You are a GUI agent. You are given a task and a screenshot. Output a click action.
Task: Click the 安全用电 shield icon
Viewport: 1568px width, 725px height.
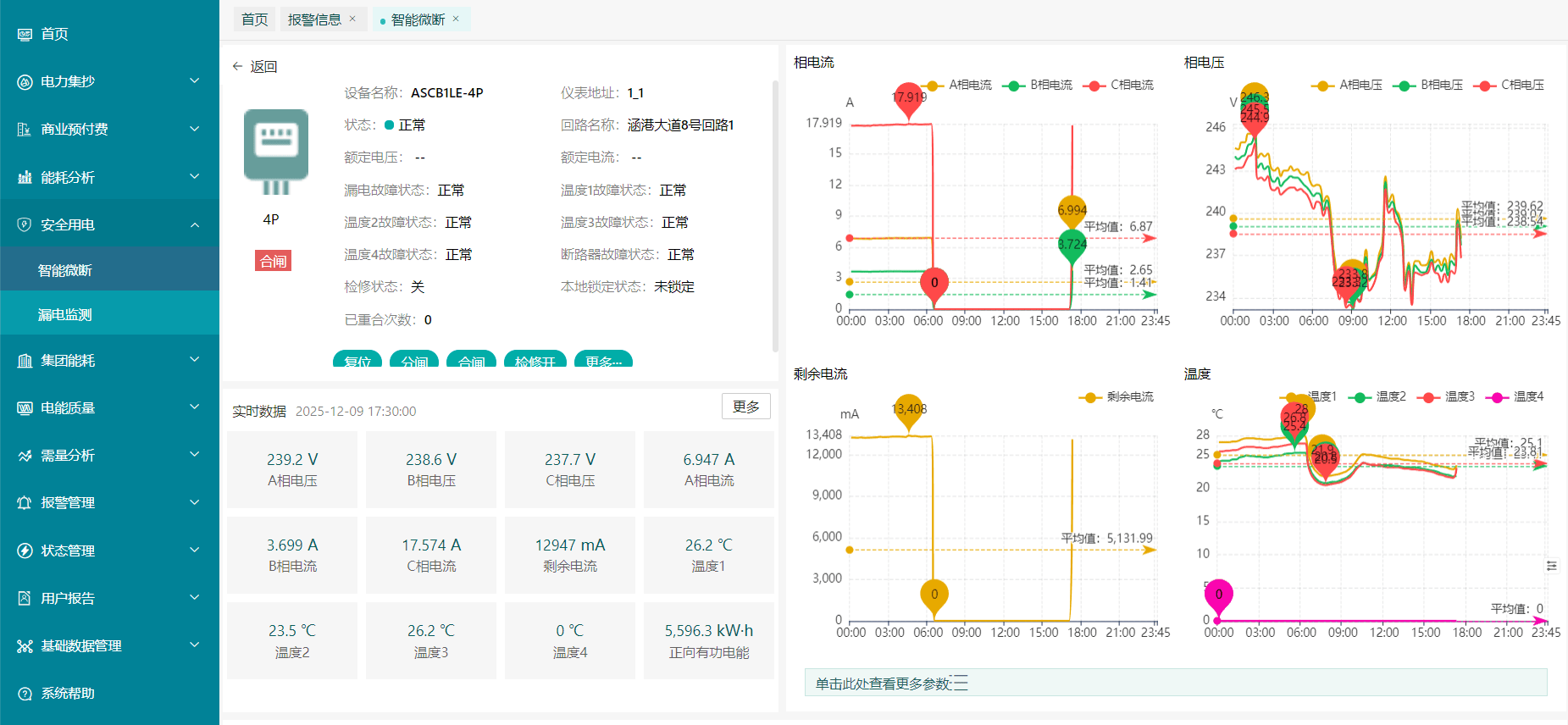(x=25, y=224)
